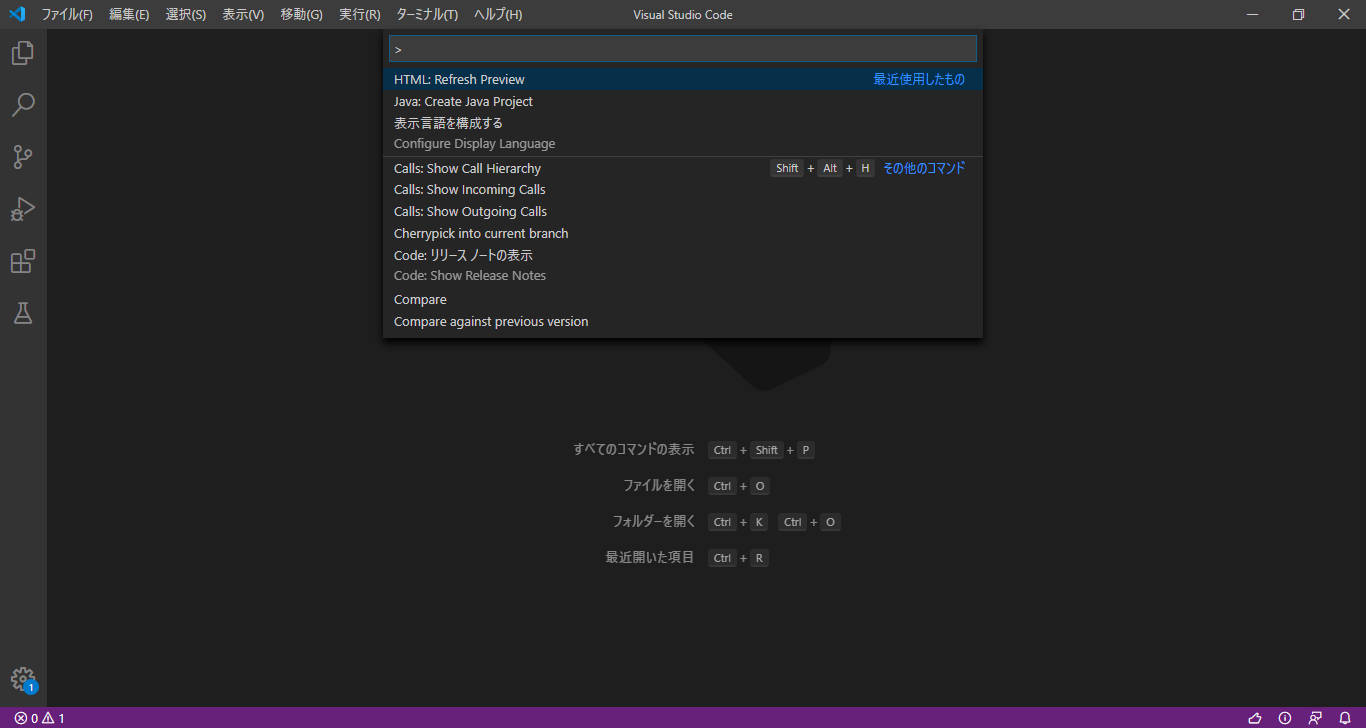The image size is (1366, 728).
Task: Open the Extensions view
Action: tap(23, 261)
